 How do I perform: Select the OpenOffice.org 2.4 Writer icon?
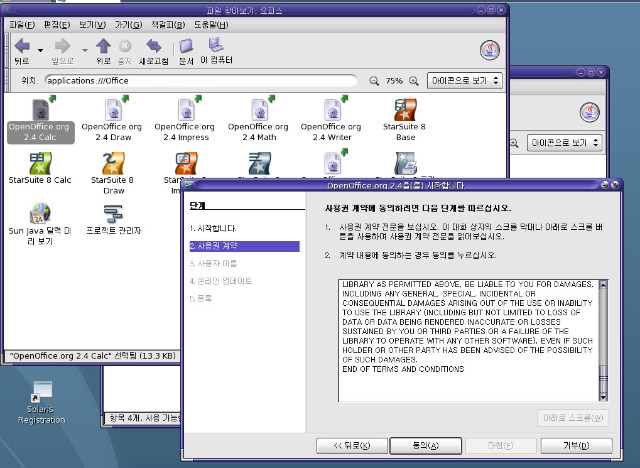tap(332, 109)
